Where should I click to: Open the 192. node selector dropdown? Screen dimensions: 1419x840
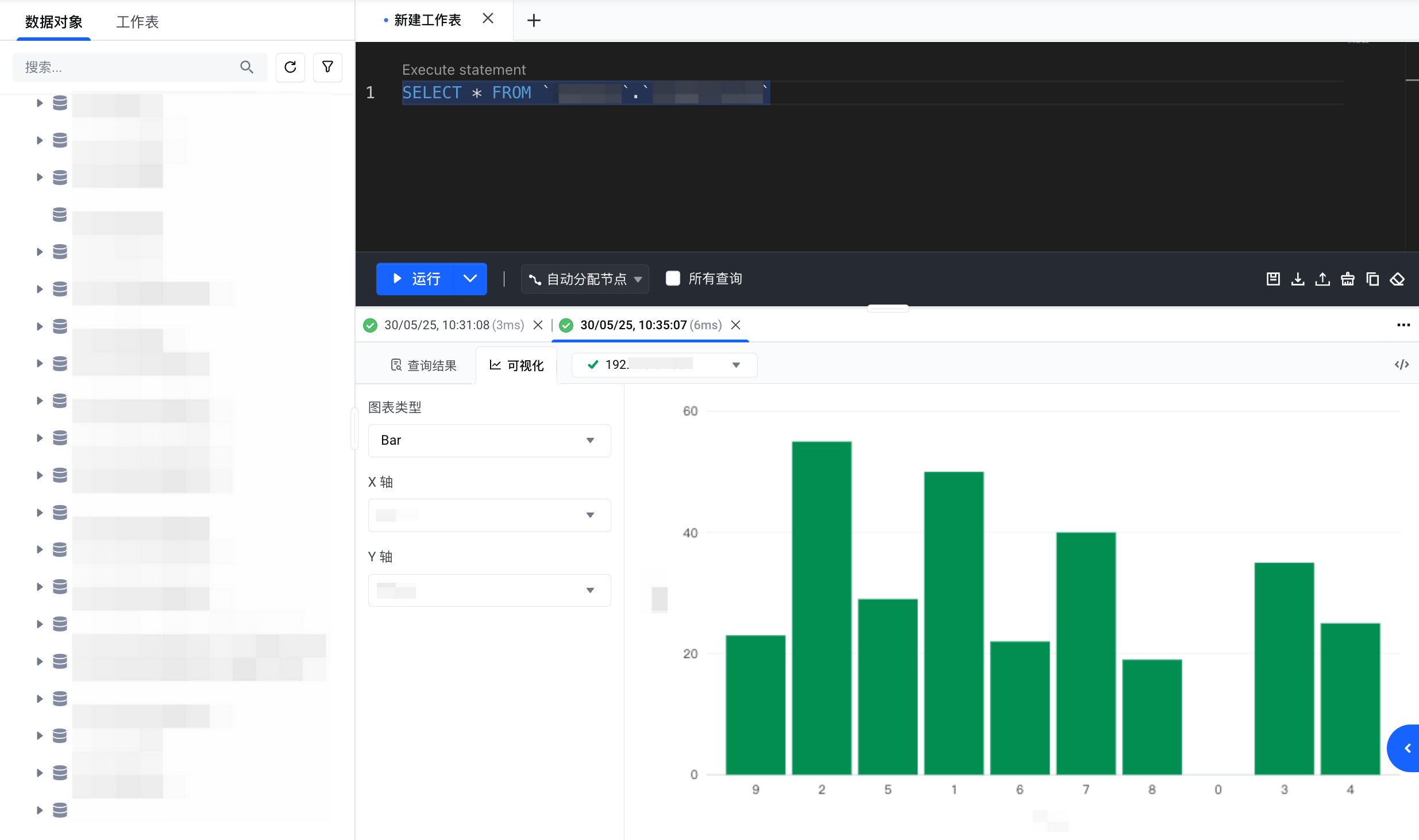click(665, 365)
